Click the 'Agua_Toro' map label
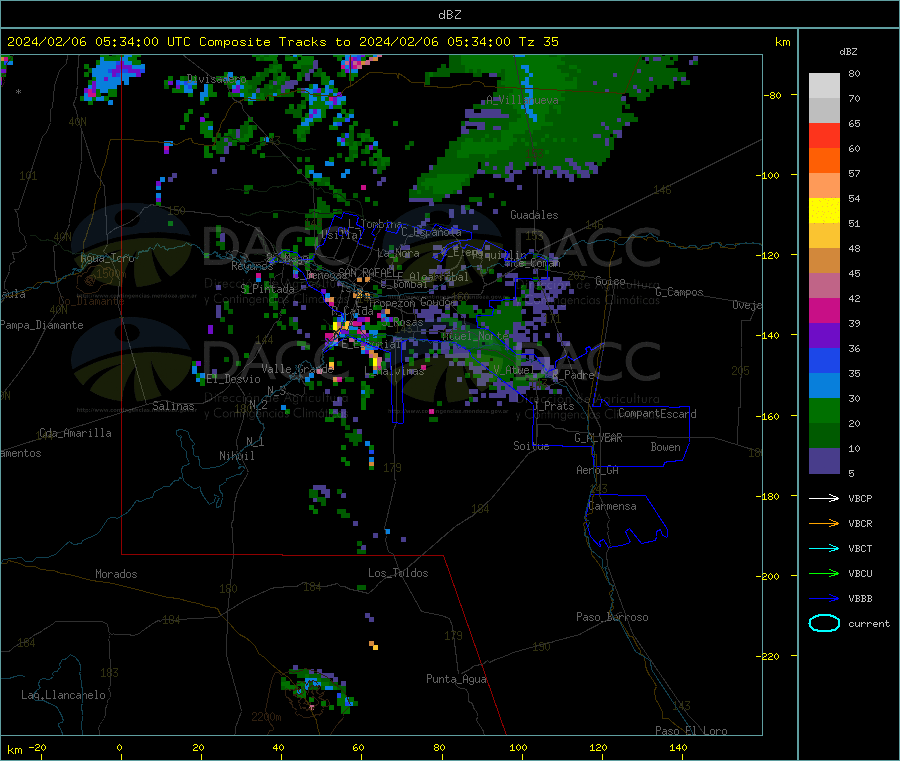This screenshot has height=761, width=900. [107, 258]
